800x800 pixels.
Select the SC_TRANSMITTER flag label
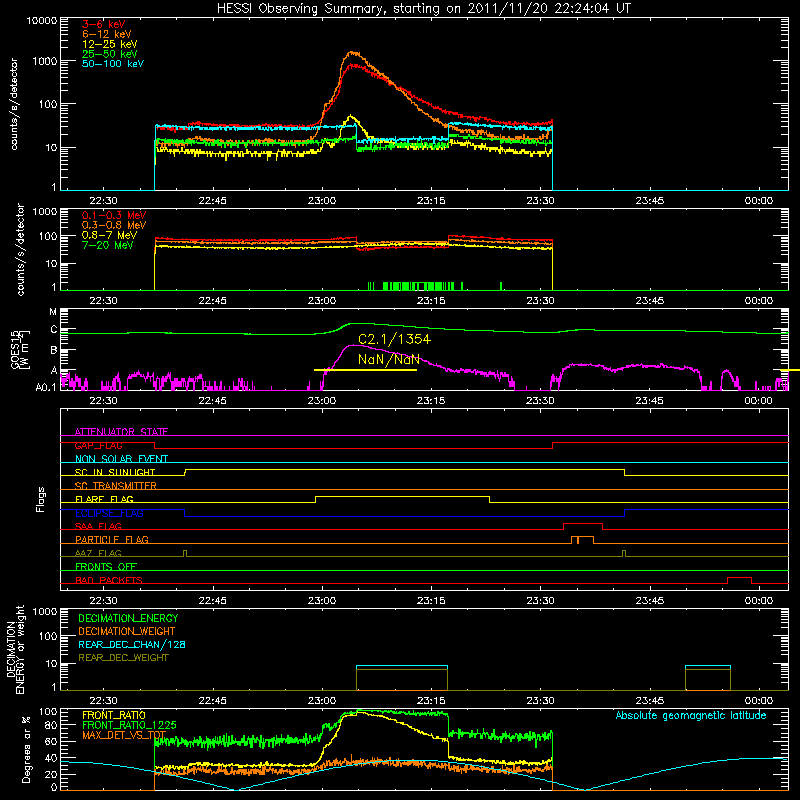click(x=115, y=486)
